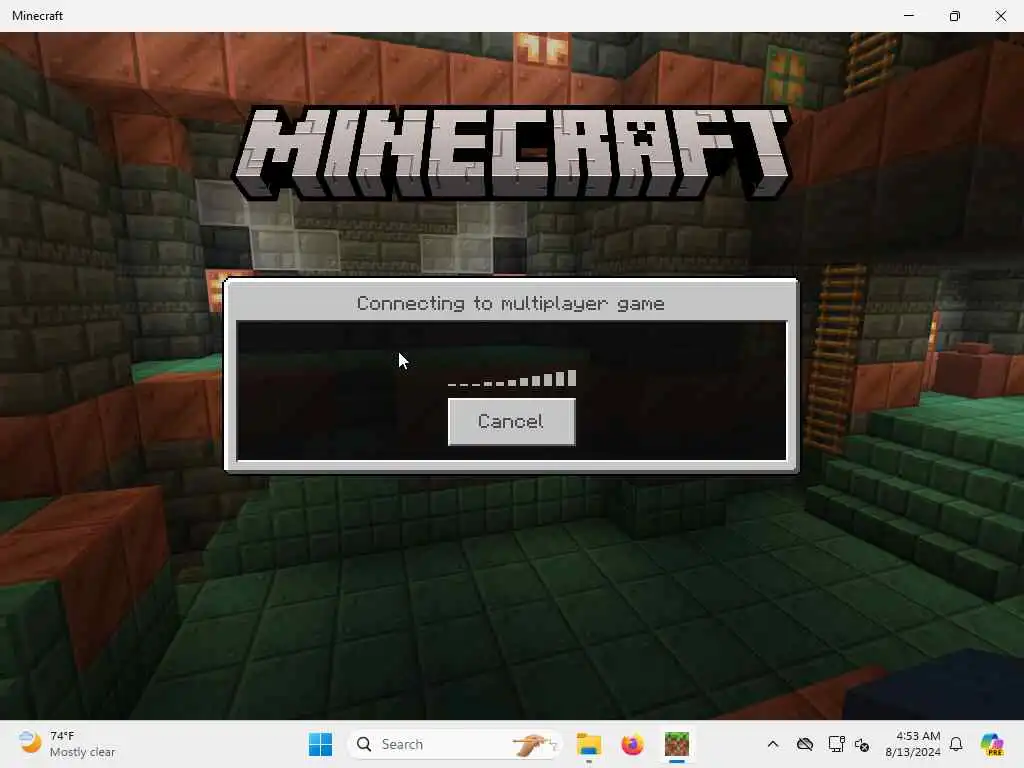The height and width of the screenshot is (768, 1024).
Task: Select the Minecraft taskbar icon
Action: point(677,744)
